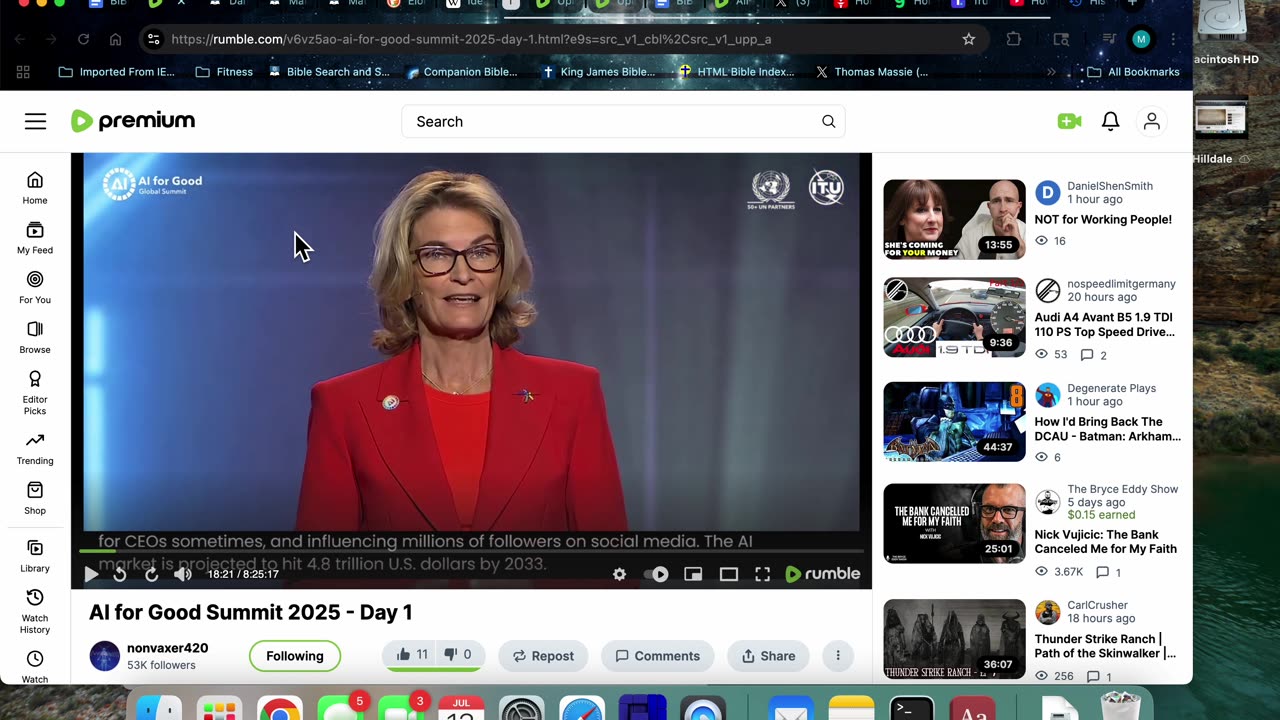The height and width of the screenshot is (720, 1280).
Task: Open the three-dot more options menu
Action: pyautogui.click(x=838, y=656)
